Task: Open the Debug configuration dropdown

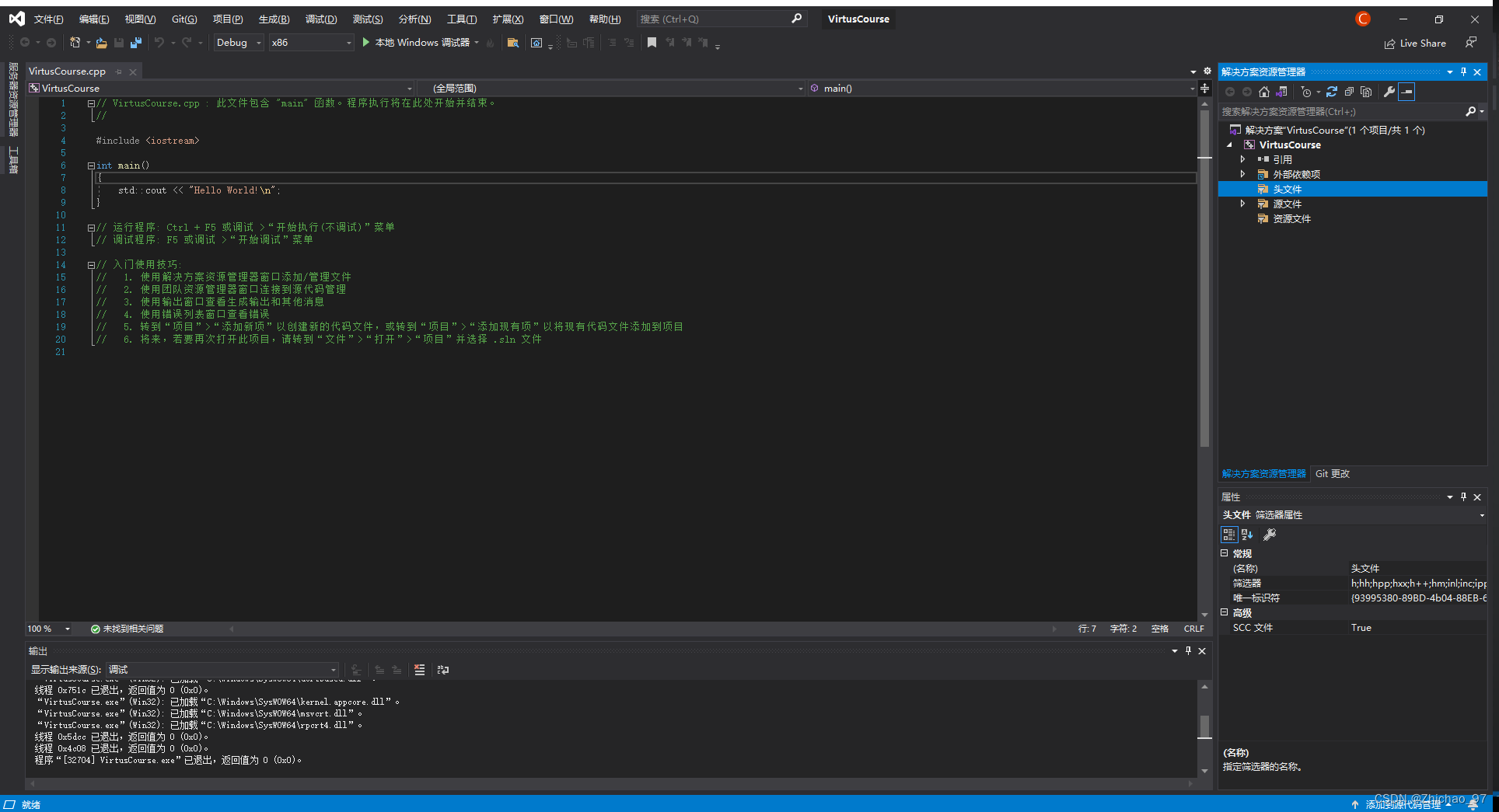Action: (257, 43)
